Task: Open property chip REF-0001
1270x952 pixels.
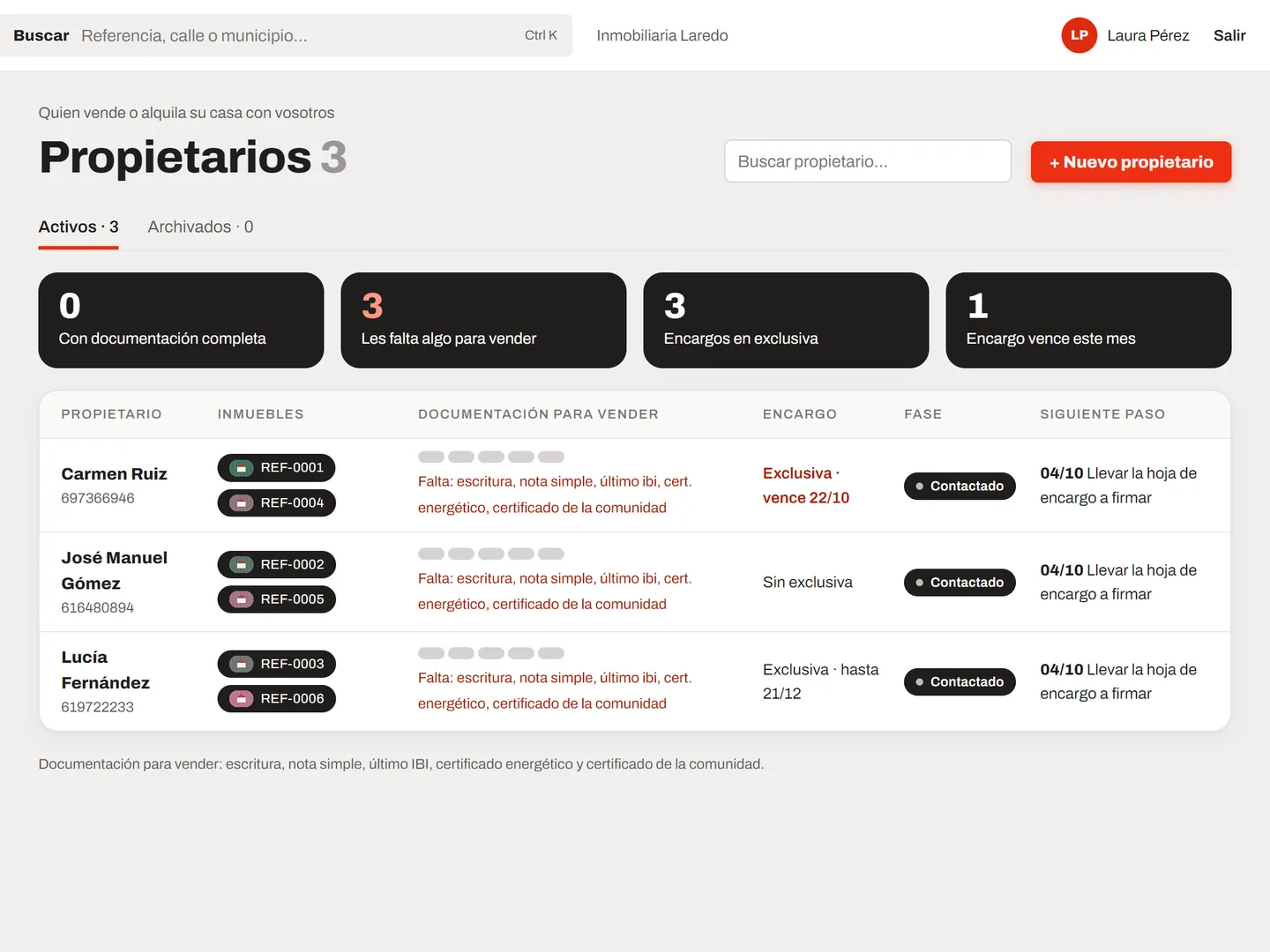Action: pyautogui.click(x=276, y=468)
